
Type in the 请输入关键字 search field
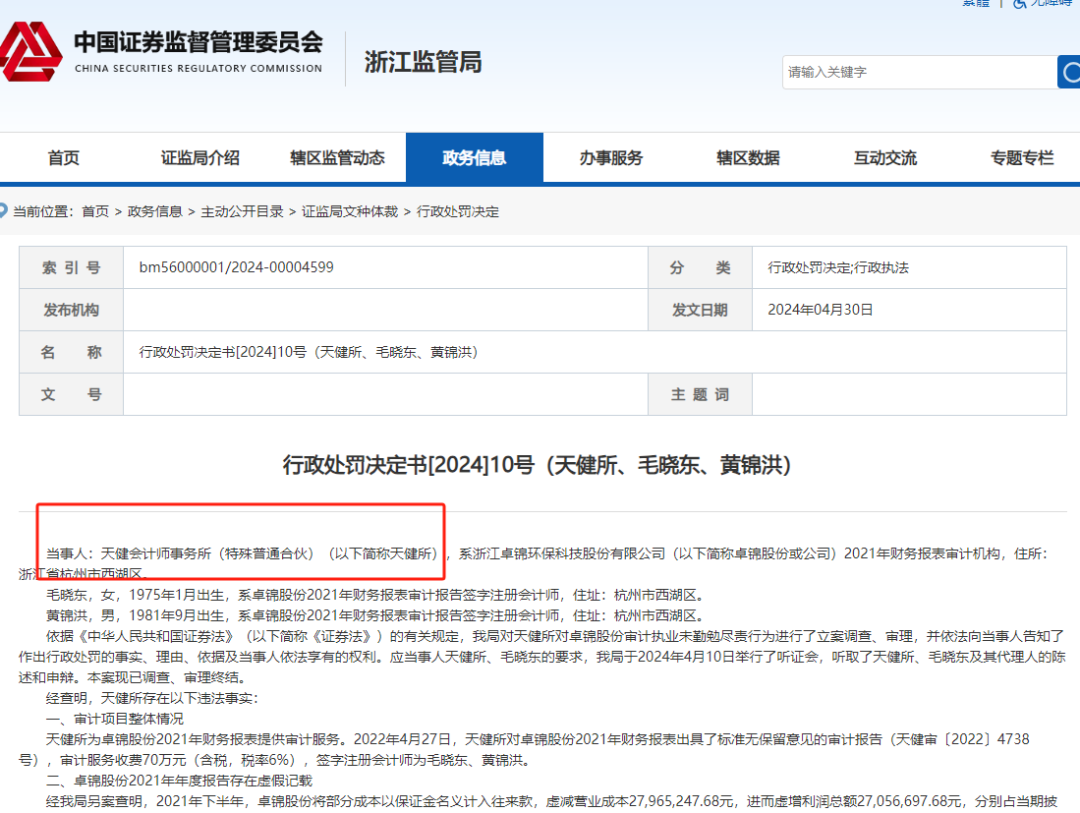[918, 72]
